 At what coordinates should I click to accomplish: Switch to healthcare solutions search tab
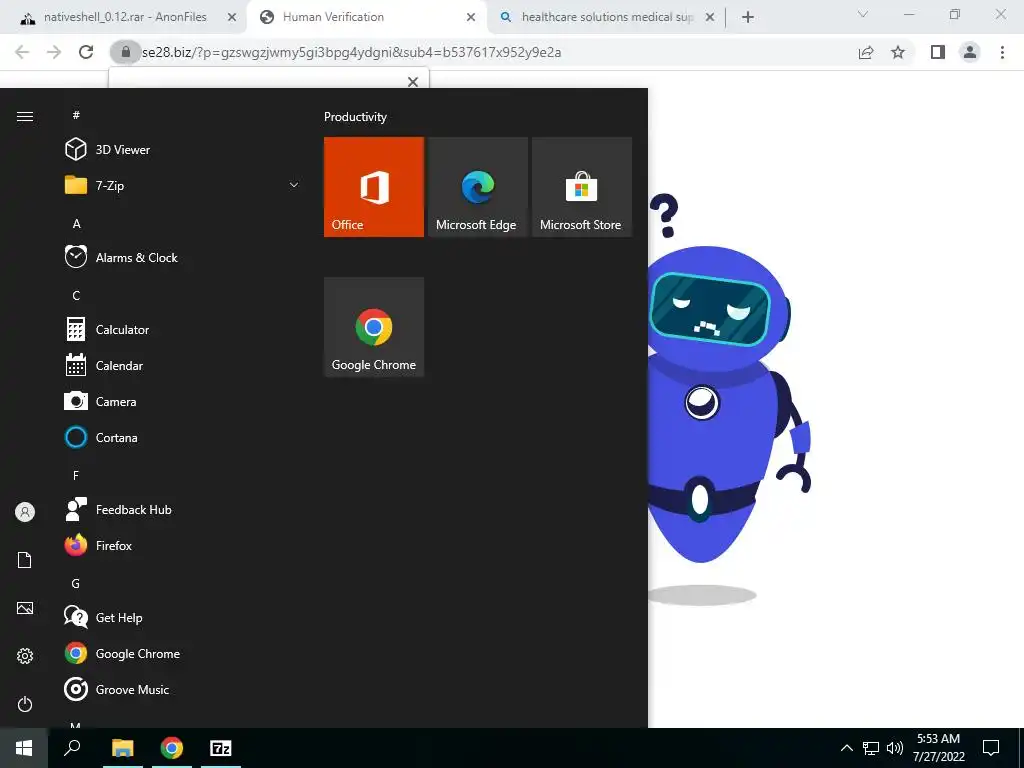pos(607,17)
